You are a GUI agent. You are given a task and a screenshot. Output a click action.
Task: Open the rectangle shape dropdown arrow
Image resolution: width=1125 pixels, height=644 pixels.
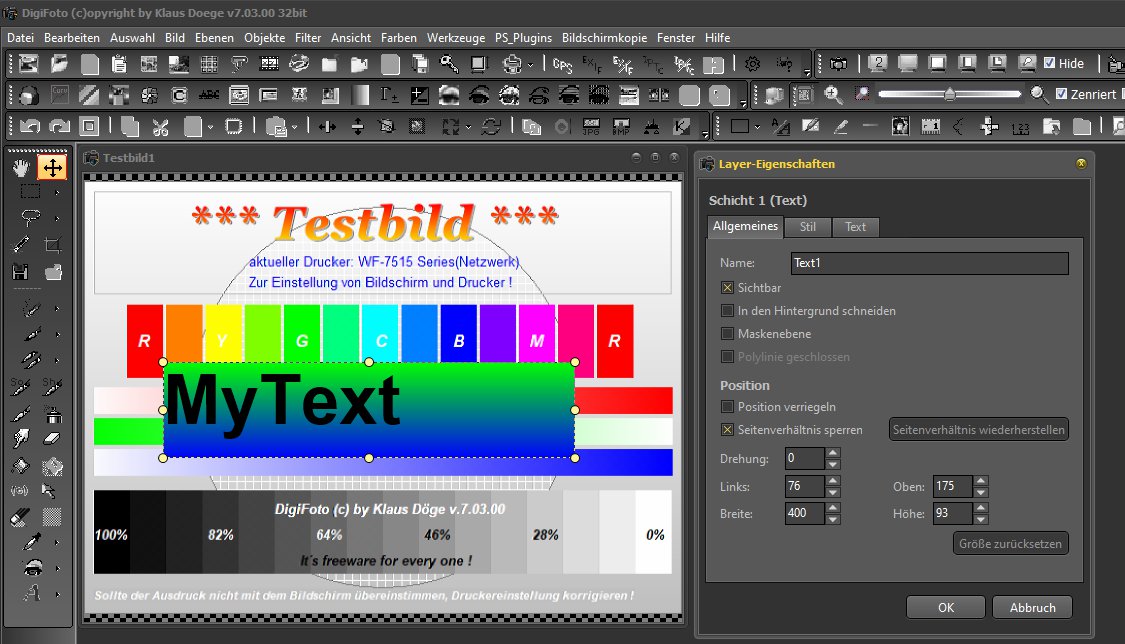click(x=758, y=128)
